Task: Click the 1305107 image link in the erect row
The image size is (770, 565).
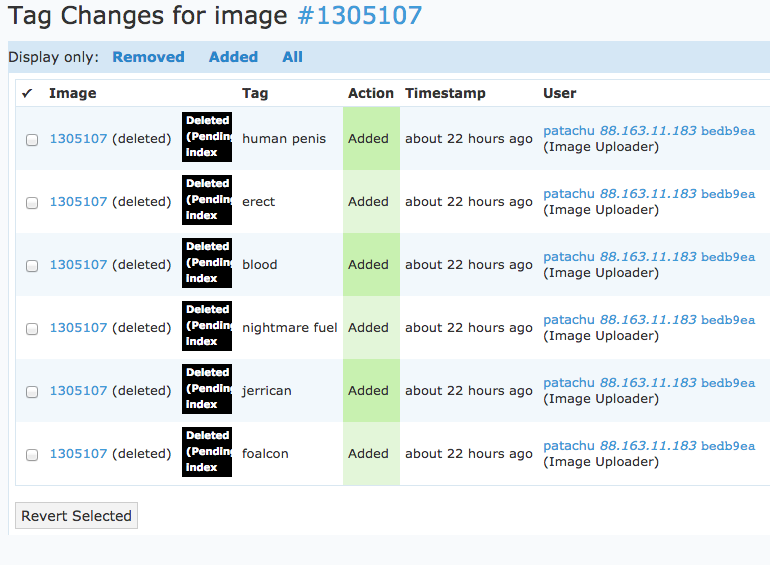Action: point(78,202)
